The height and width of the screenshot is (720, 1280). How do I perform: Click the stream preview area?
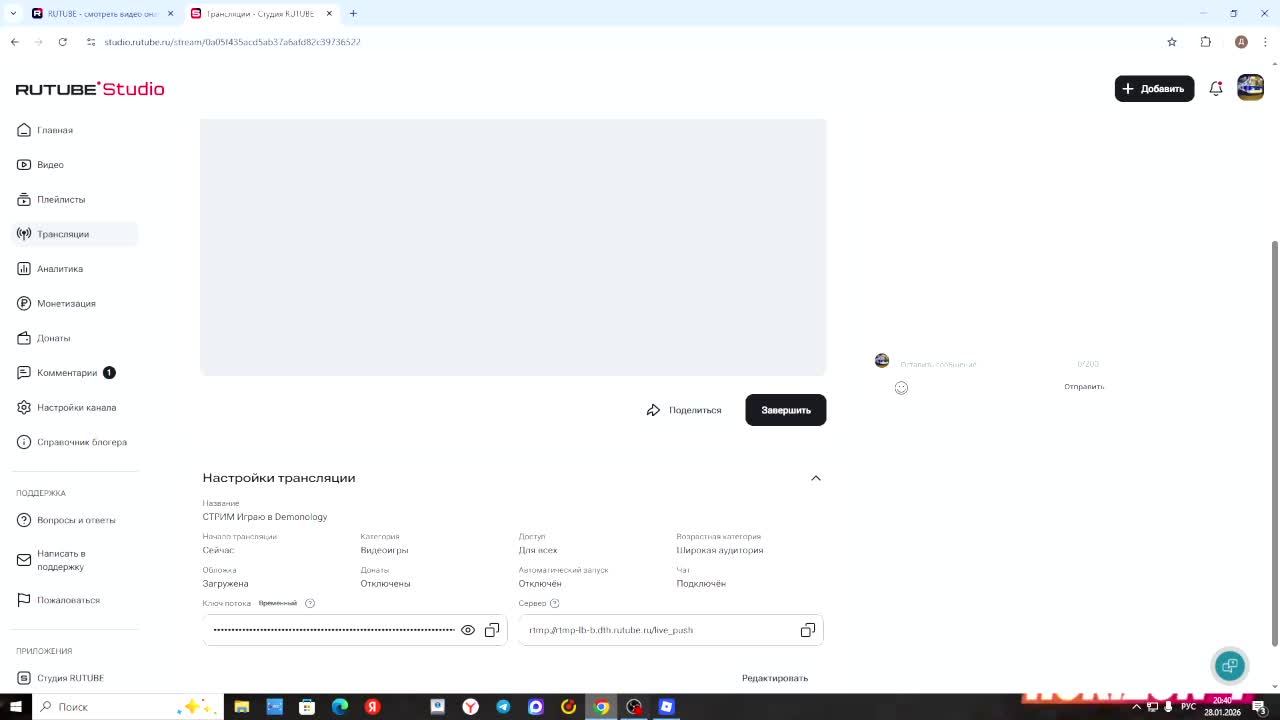point(513,247)
